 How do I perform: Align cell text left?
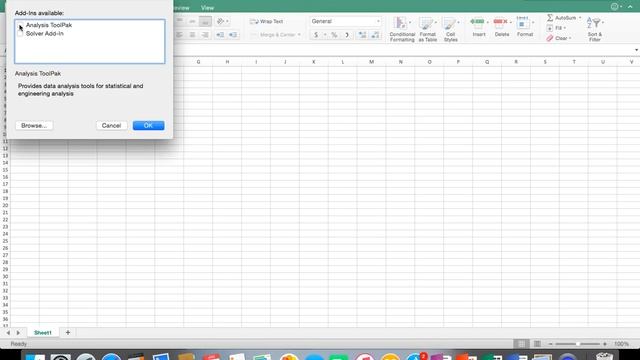[179, 35]
